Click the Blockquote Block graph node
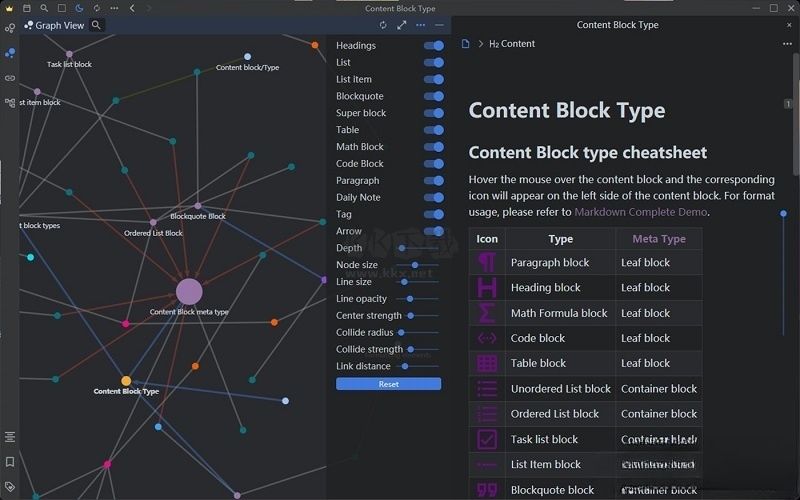Screen dimensions: 800x500 coord(197,206)
